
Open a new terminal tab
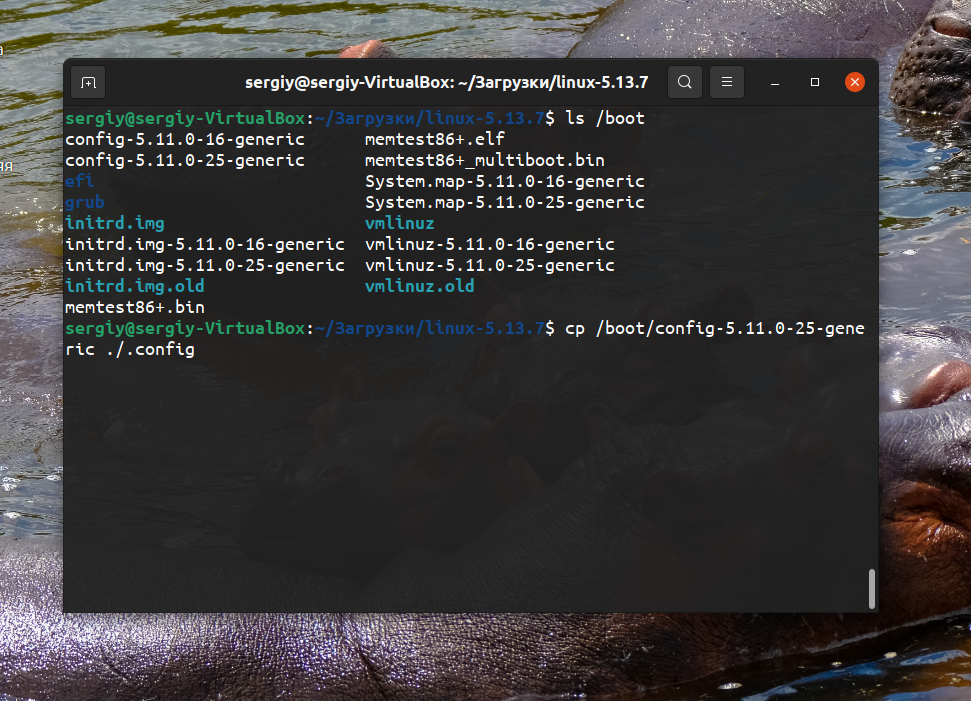[88, 82]
